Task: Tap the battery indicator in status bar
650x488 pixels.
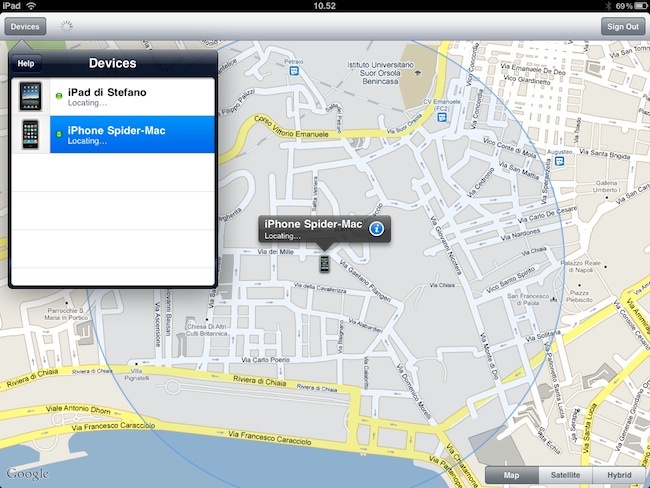Action: (x=636, y=6)
